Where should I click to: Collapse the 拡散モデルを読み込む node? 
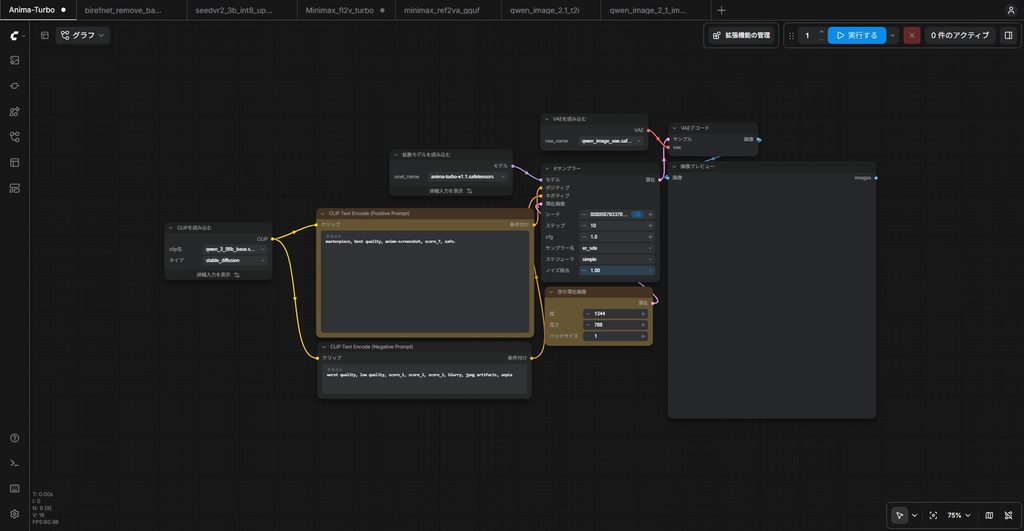point(395,155)
